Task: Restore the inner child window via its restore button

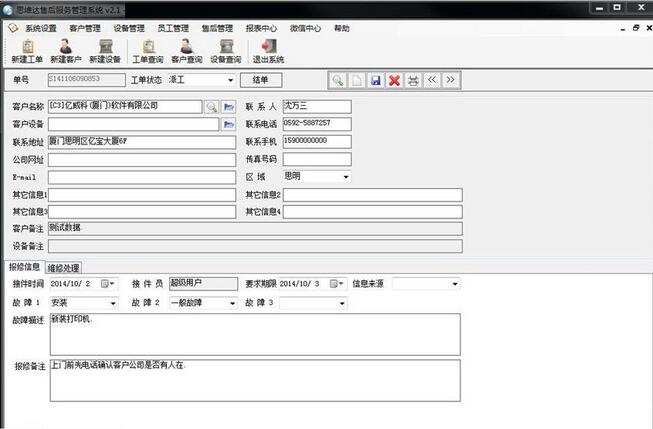Action: [x=636, y=28]
